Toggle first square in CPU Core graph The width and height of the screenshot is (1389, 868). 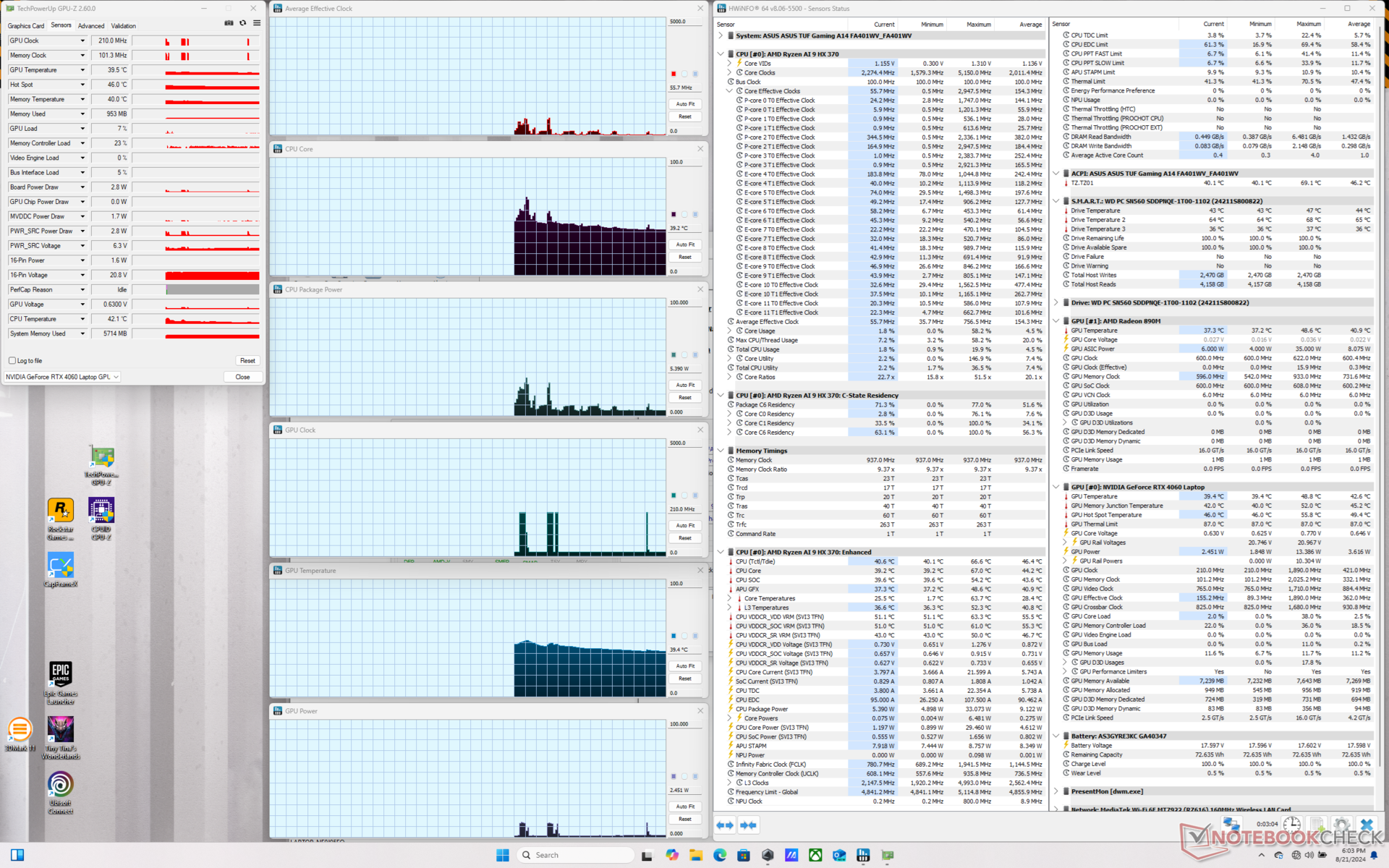click(674, 214)
